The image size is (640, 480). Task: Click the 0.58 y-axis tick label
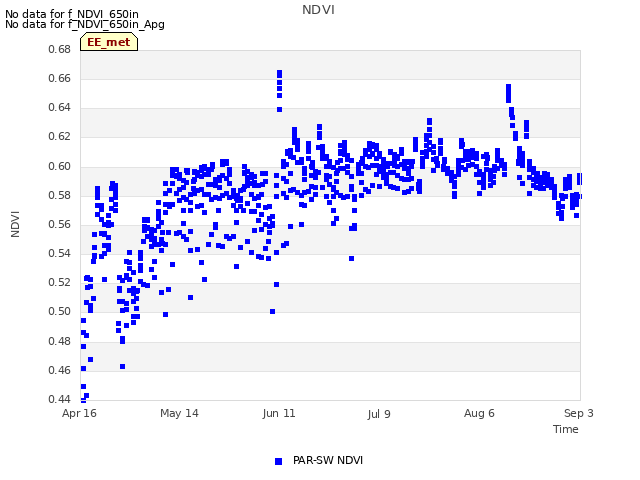(x=60, y=196)
